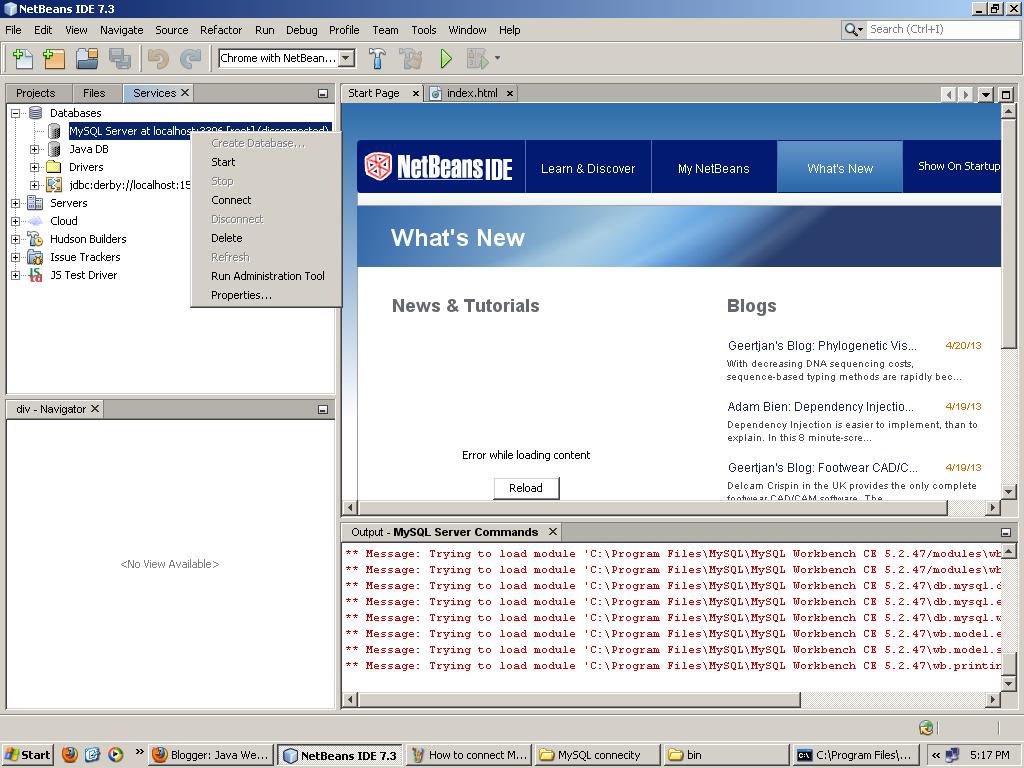Viewport: 1024px width, 768px height.
Task: Click the Windows Start button
Action: 27,755
